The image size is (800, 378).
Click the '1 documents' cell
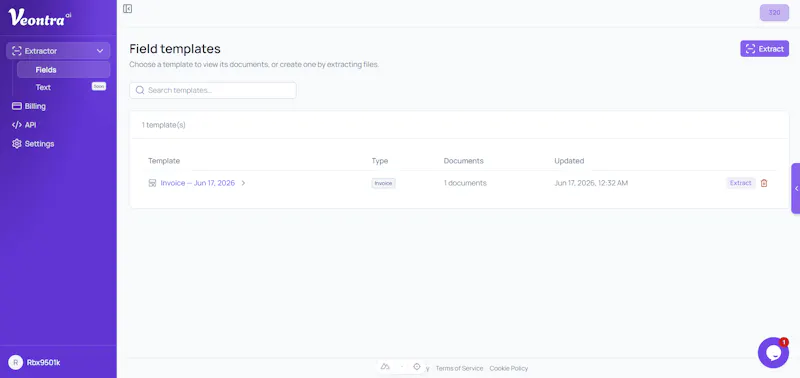pyautogui.click(x=465, y=183)
